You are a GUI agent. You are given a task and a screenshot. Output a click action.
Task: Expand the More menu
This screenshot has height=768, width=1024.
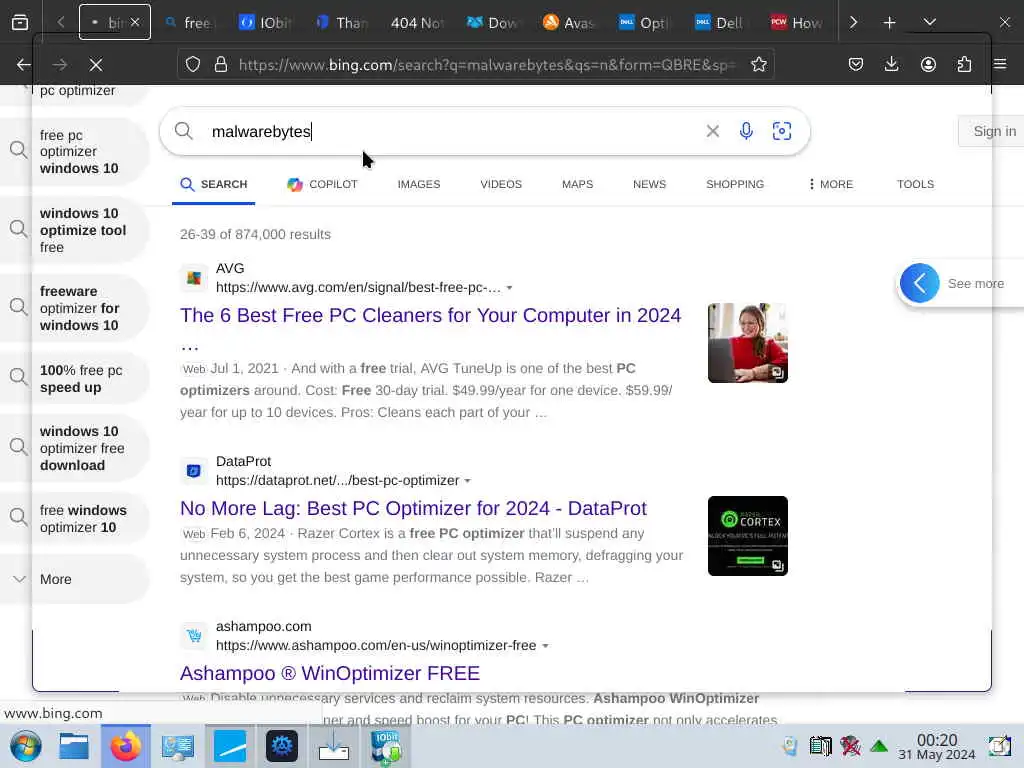830,184
